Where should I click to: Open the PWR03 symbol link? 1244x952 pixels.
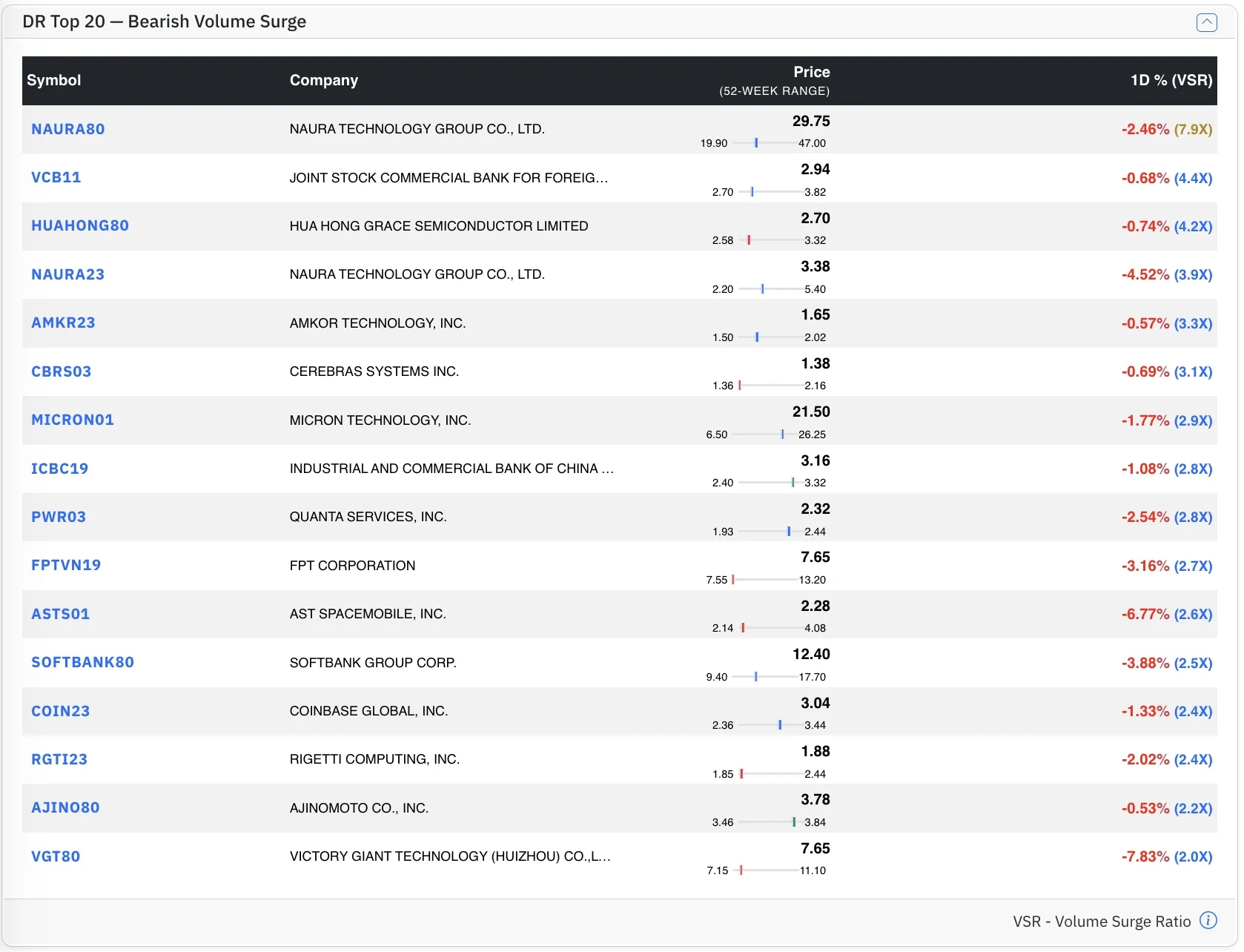(59, 517)
